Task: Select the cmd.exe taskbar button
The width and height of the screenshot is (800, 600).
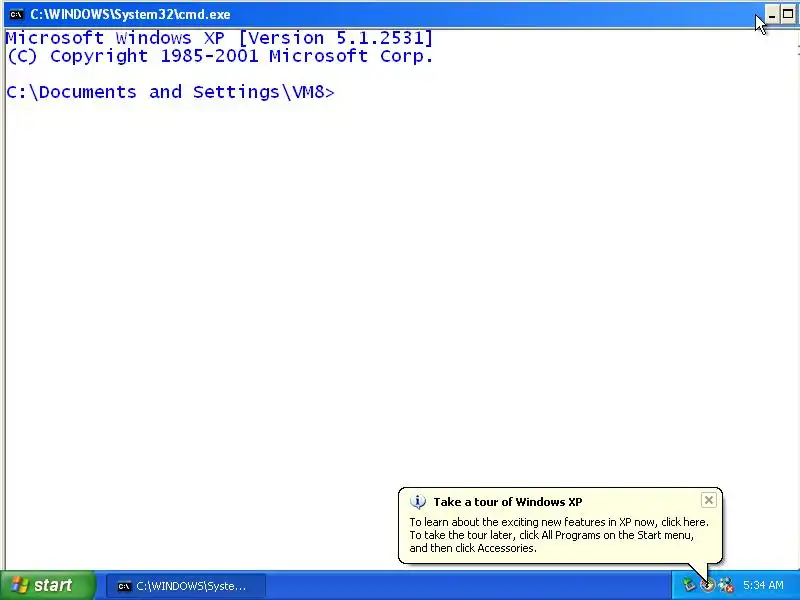Action: click(186, 586)
